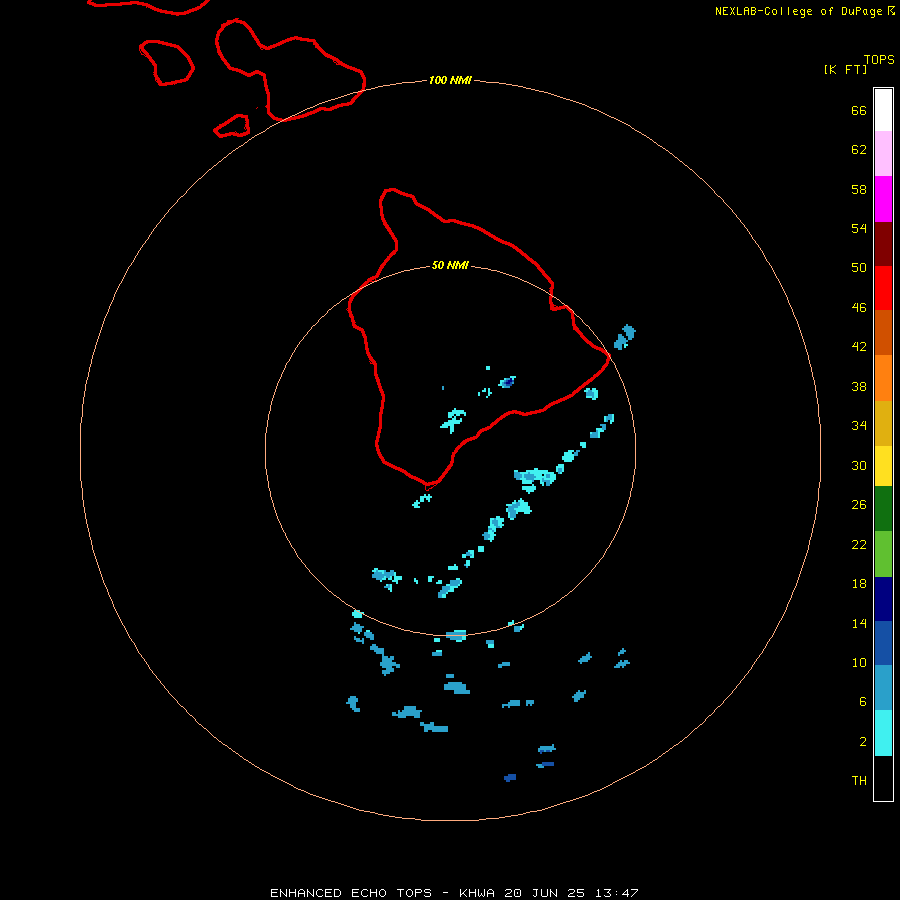Viewport: 900px width, 900px height.
Task: Click the yellow swatch between 30 and 34
Action: coord(883,466)
